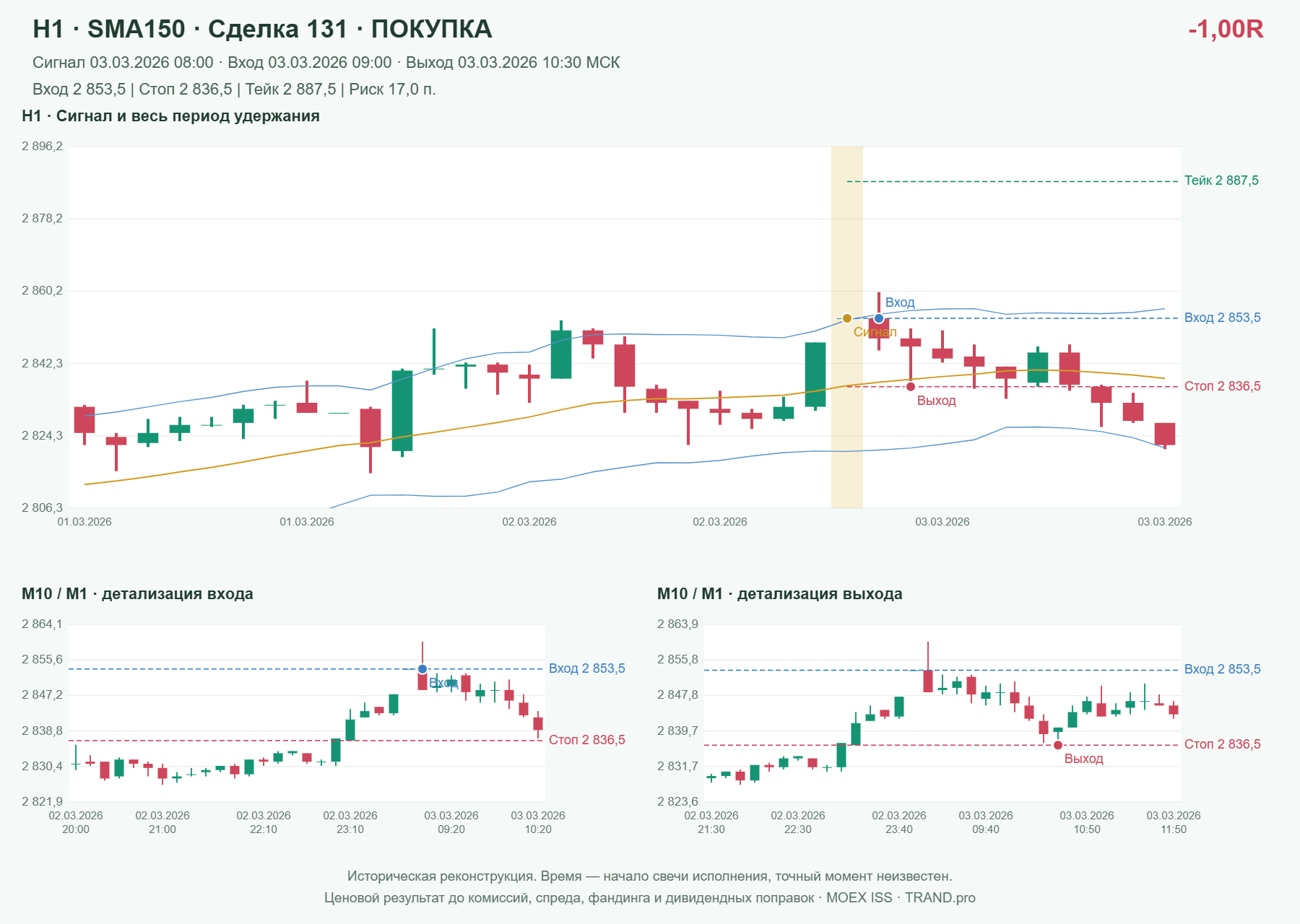Click the highlighted signal candle band on the H1 chart
The width and height of the screenshot is (1300, 924).
847,327
